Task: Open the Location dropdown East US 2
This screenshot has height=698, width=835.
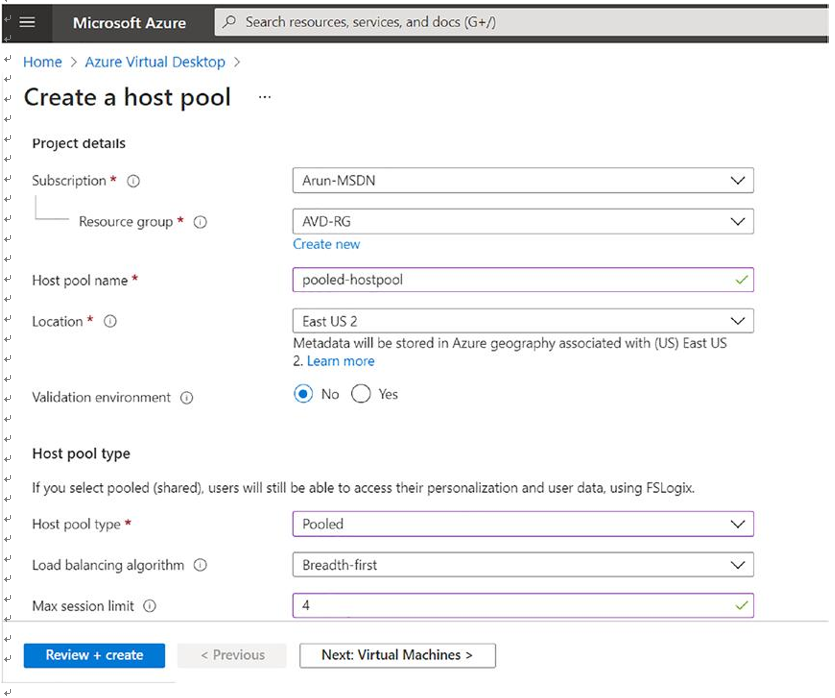Action: click(x=523, y=321)
